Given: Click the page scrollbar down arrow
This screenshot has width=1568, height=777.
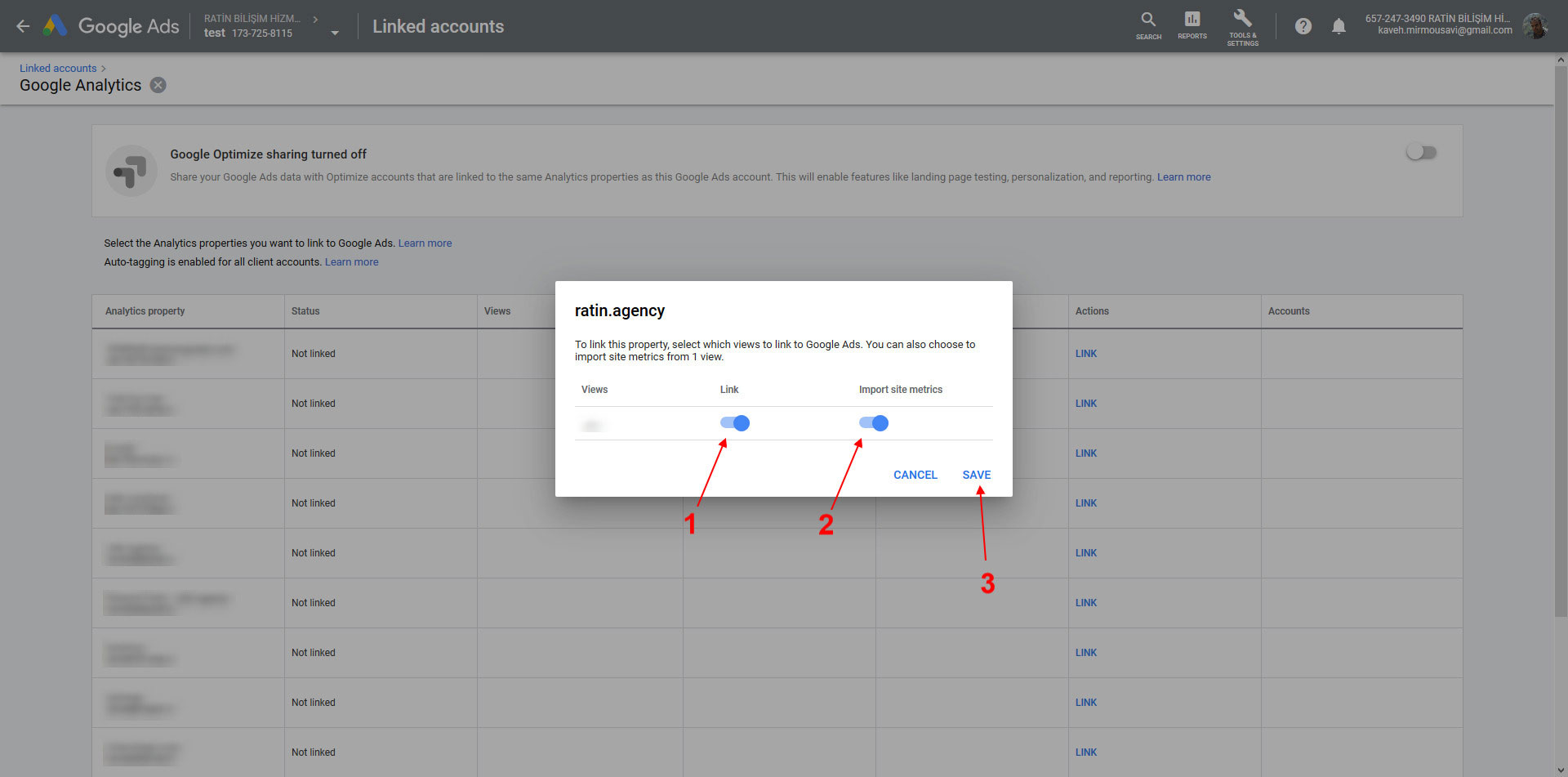Looking at the screenshot, I should pos(1561,770).
